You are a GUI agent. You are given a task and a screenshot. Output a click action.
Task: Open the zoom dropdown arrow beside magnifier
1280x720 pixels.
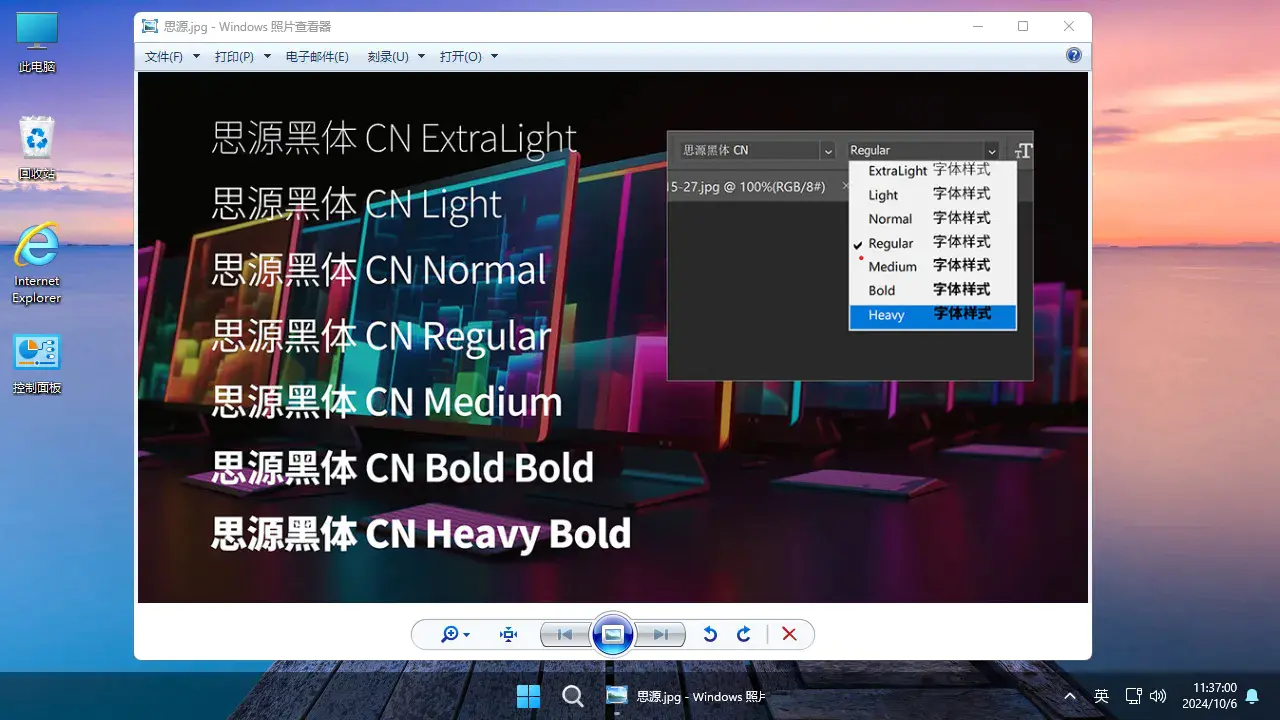click(467, 635)
